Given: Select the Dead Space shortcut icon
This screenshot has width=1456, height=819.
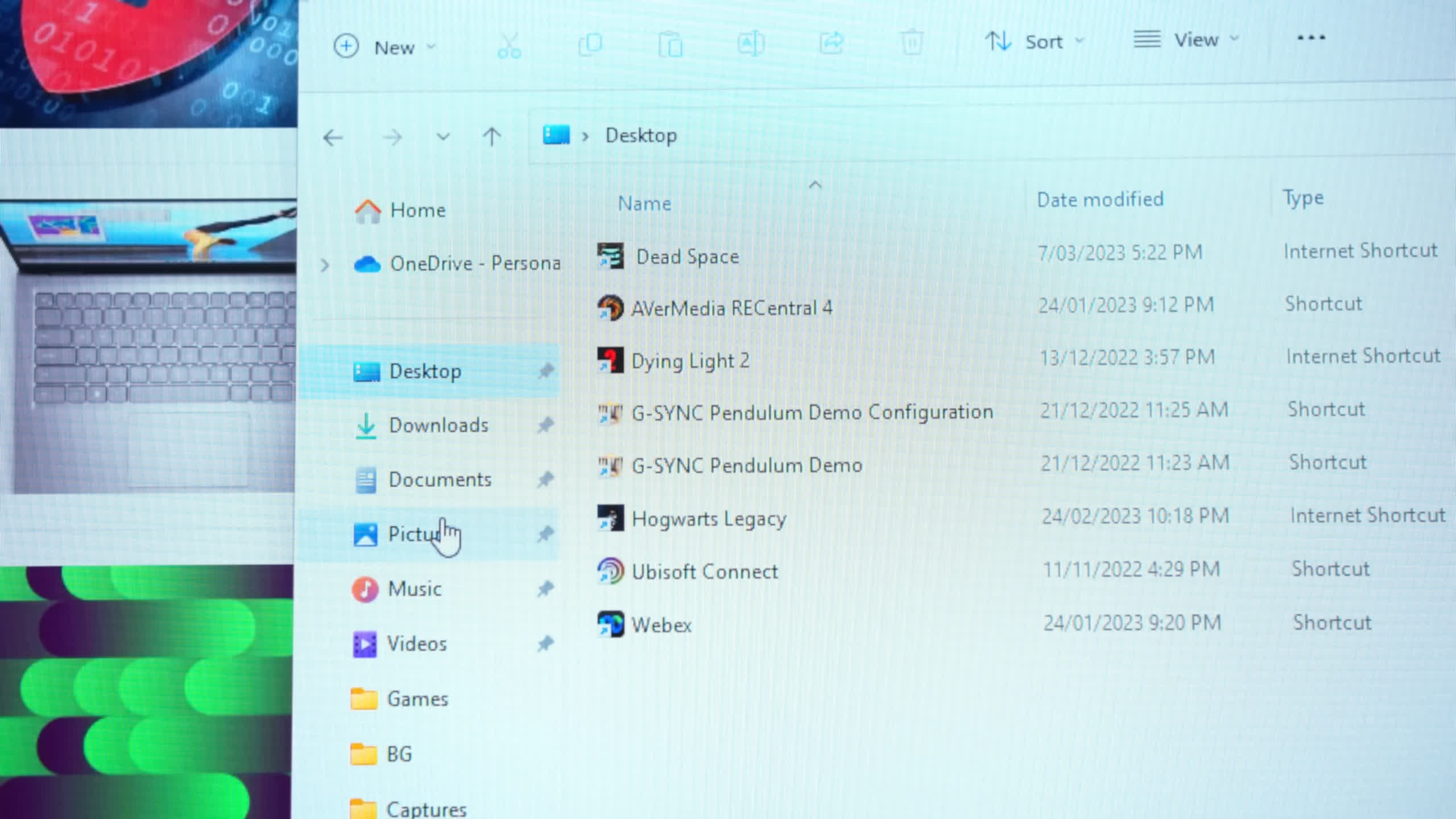Looking at the screenshot, I should [610, 257].
